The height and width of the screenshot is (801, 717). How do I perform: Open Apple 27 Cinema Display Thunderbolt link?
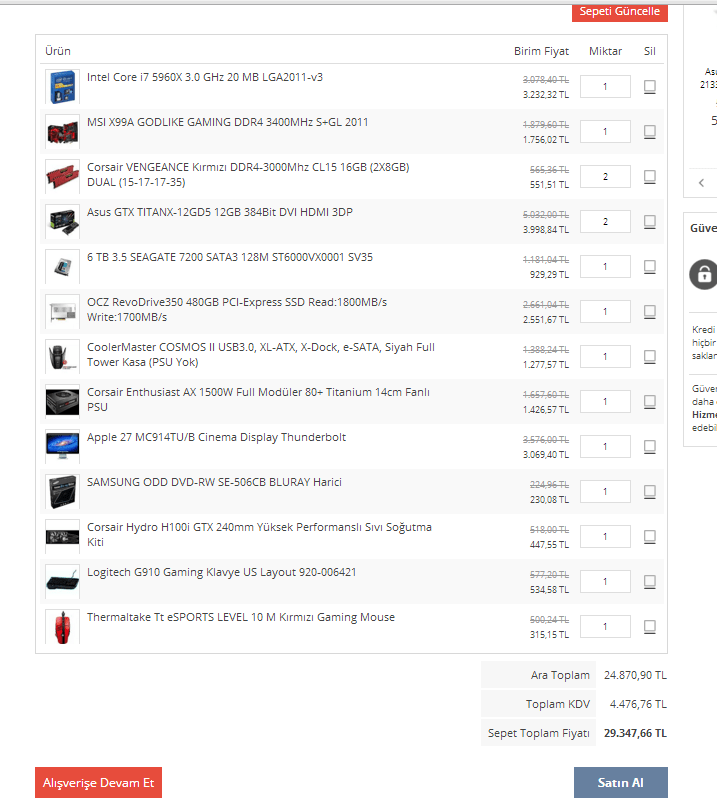216,437
